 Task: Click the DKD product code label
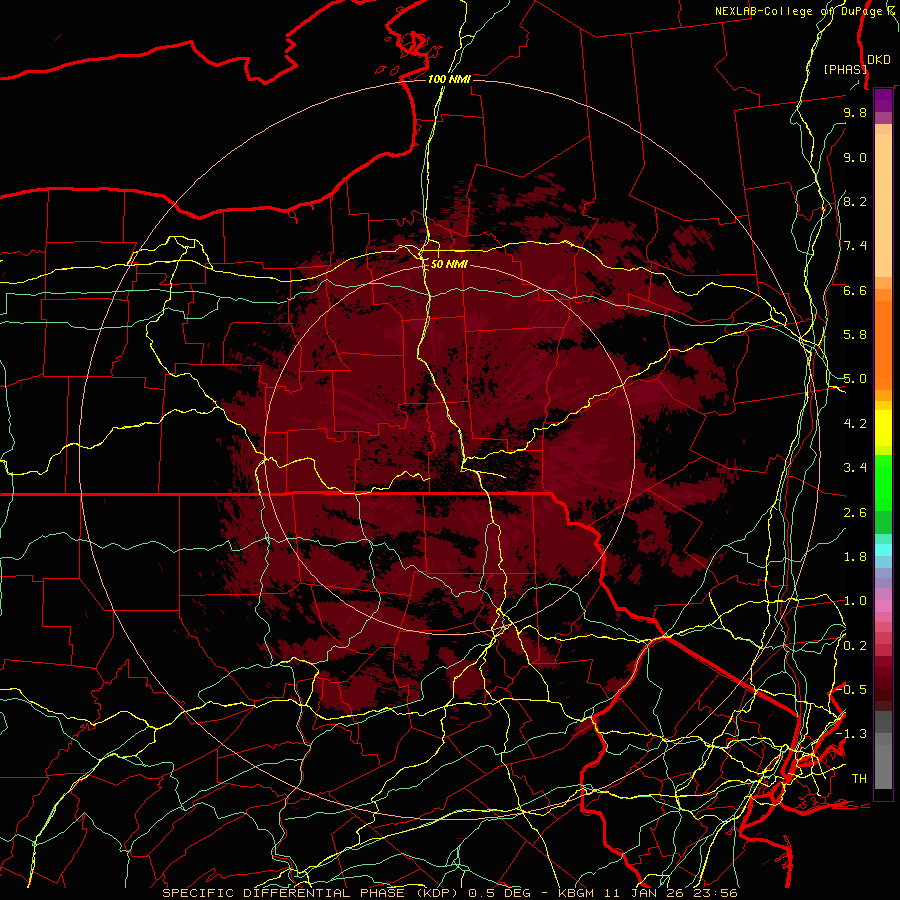(x=879, y=60)
